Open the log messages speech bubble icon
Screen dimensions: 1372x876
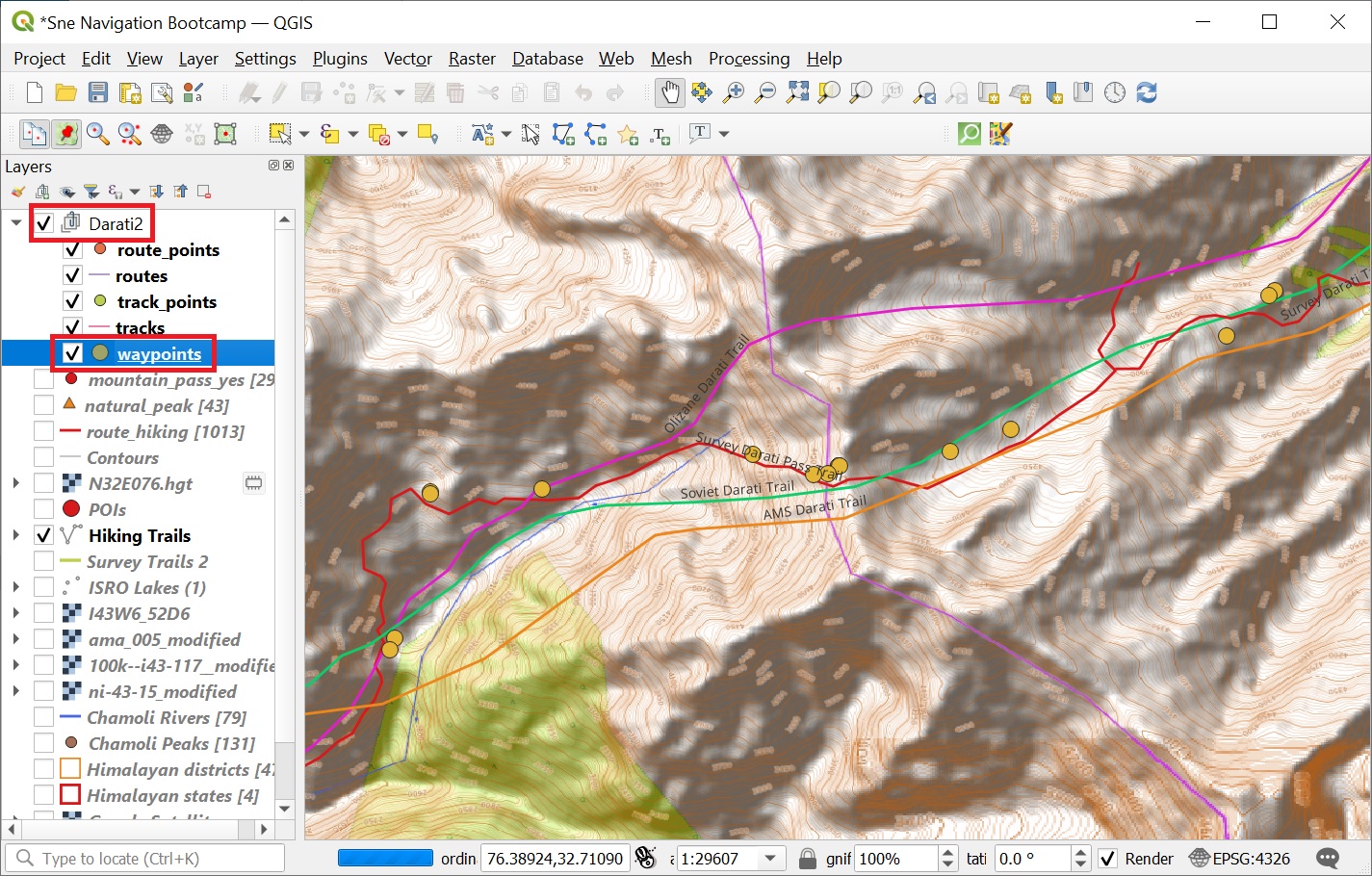tap(1328, 859)
